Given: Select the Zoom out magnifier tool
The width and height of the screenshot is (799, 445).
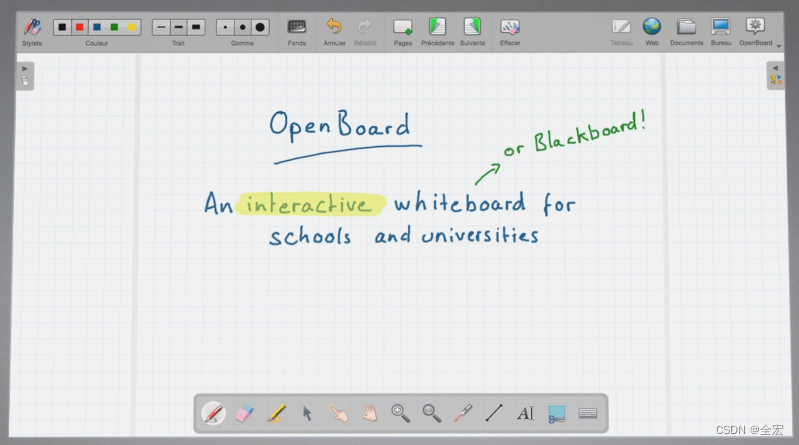Looking at the screenshot, I should click(x=432, y=413).
